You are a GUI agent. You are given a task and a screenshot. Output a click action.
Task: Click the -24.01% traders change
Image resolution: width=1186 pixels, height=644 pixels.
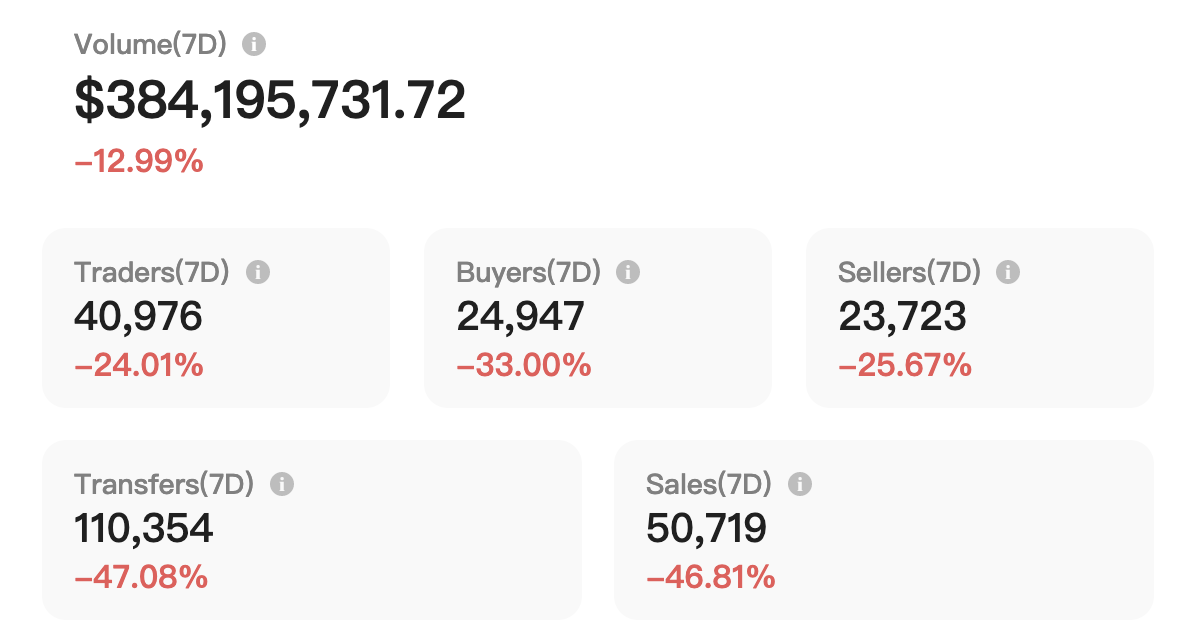pos(139,365)
